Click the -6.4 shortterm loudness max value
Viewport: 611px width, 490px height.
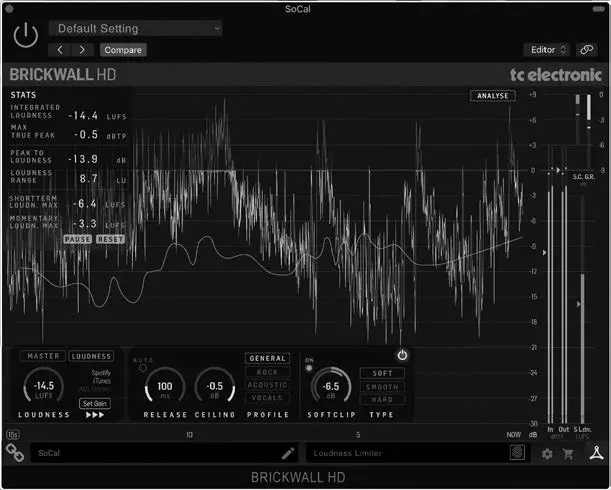tap(85, 203)
